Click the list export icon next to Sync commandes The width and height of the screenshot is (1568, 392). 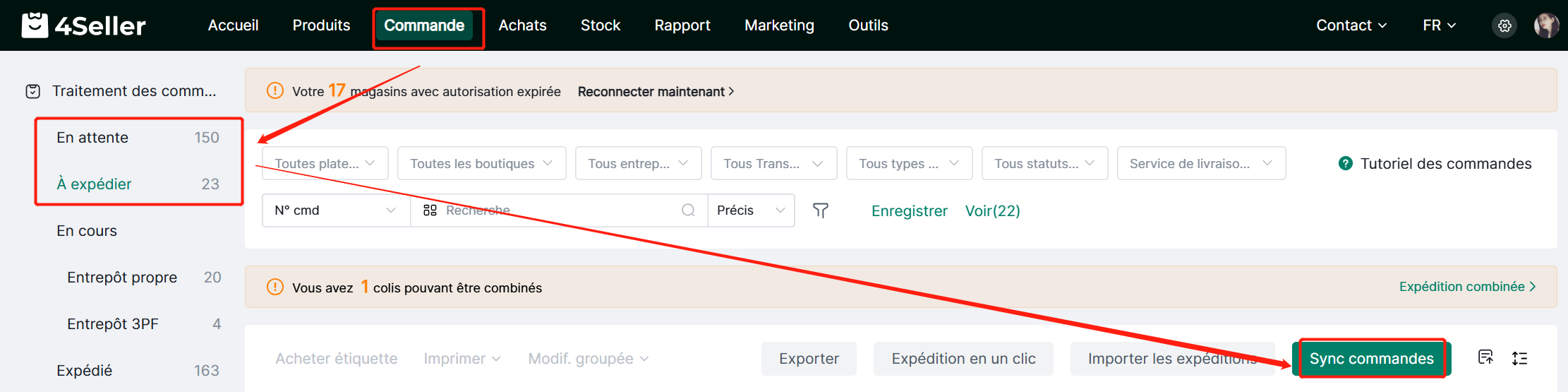[x=1485, y=357]
